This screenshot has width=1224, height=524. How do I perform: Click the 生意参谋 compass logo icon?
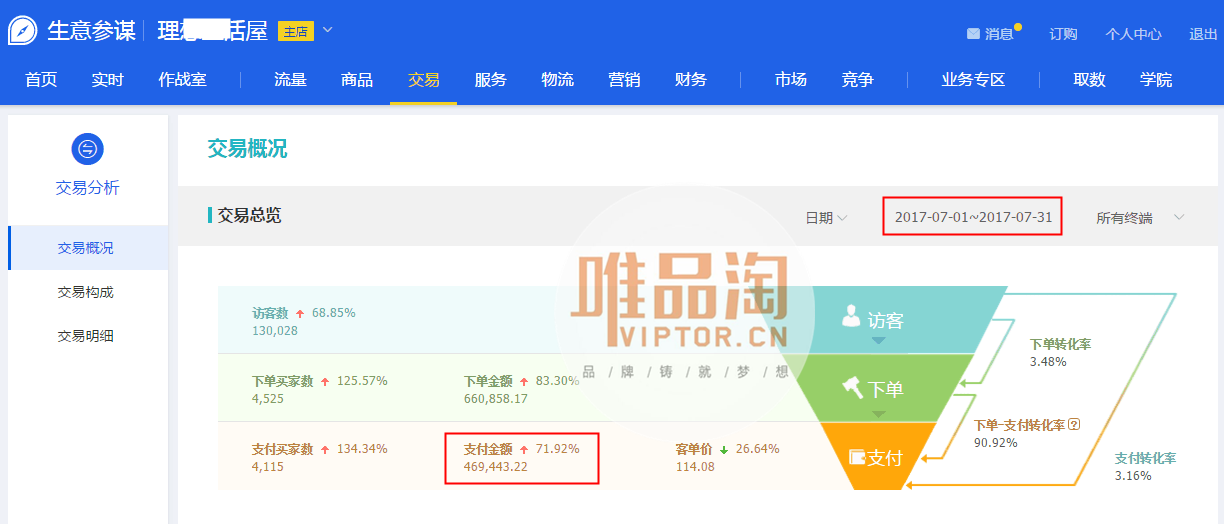(x=22, y=31)
